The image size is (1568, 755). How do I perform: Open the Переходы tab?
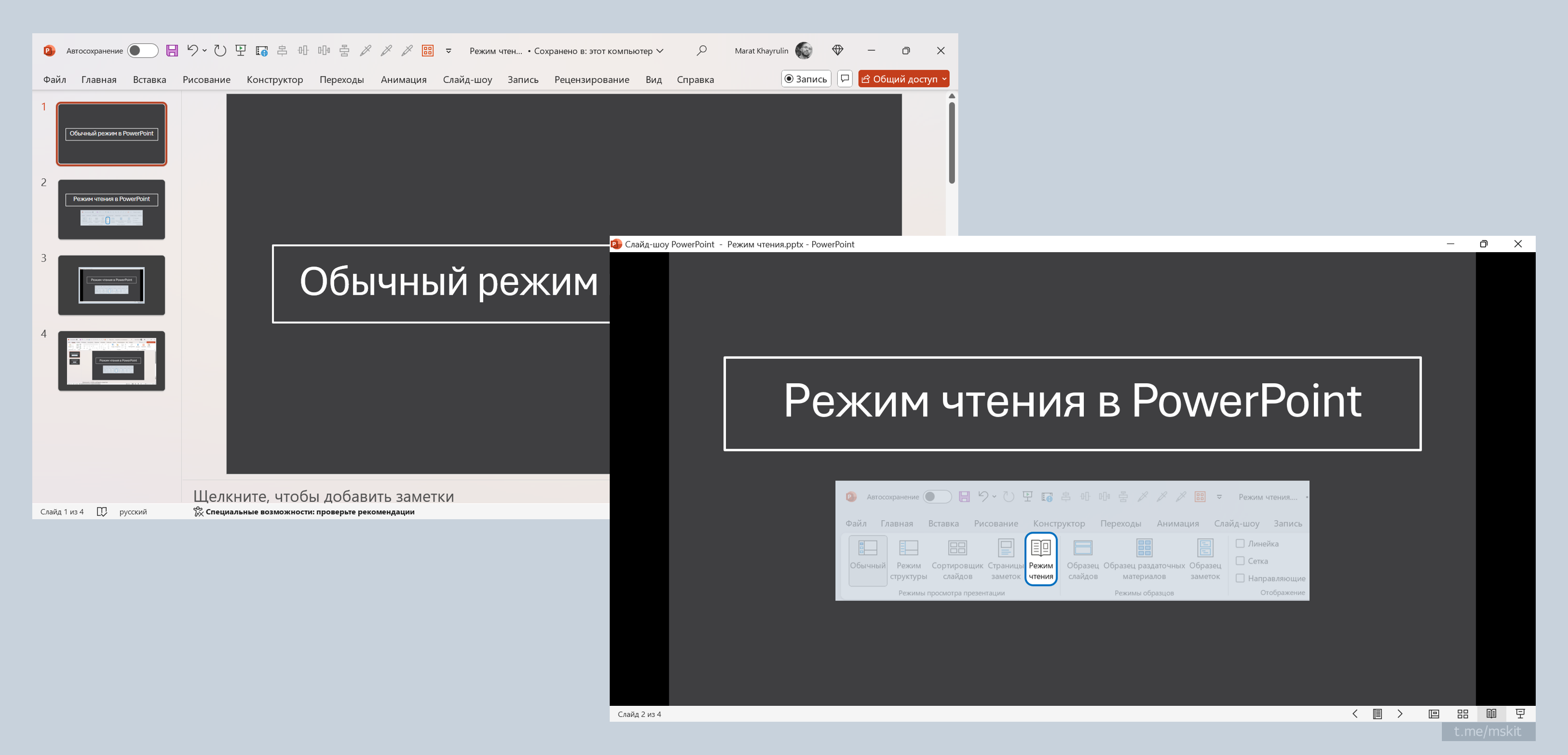coord(342,80)
